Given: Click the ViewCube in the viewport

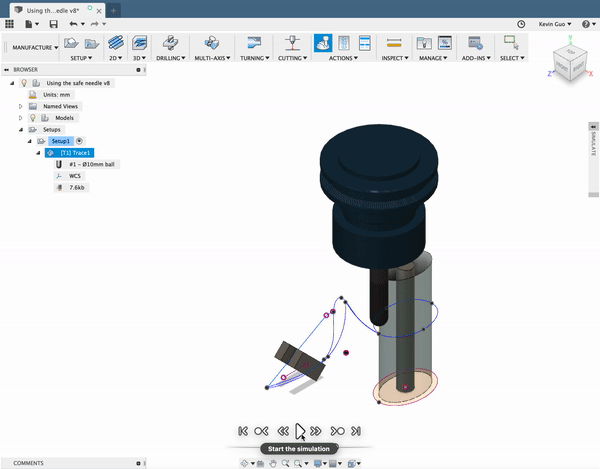Looking at the screenshot, I should pyautogui.click(x=570, y=64).
